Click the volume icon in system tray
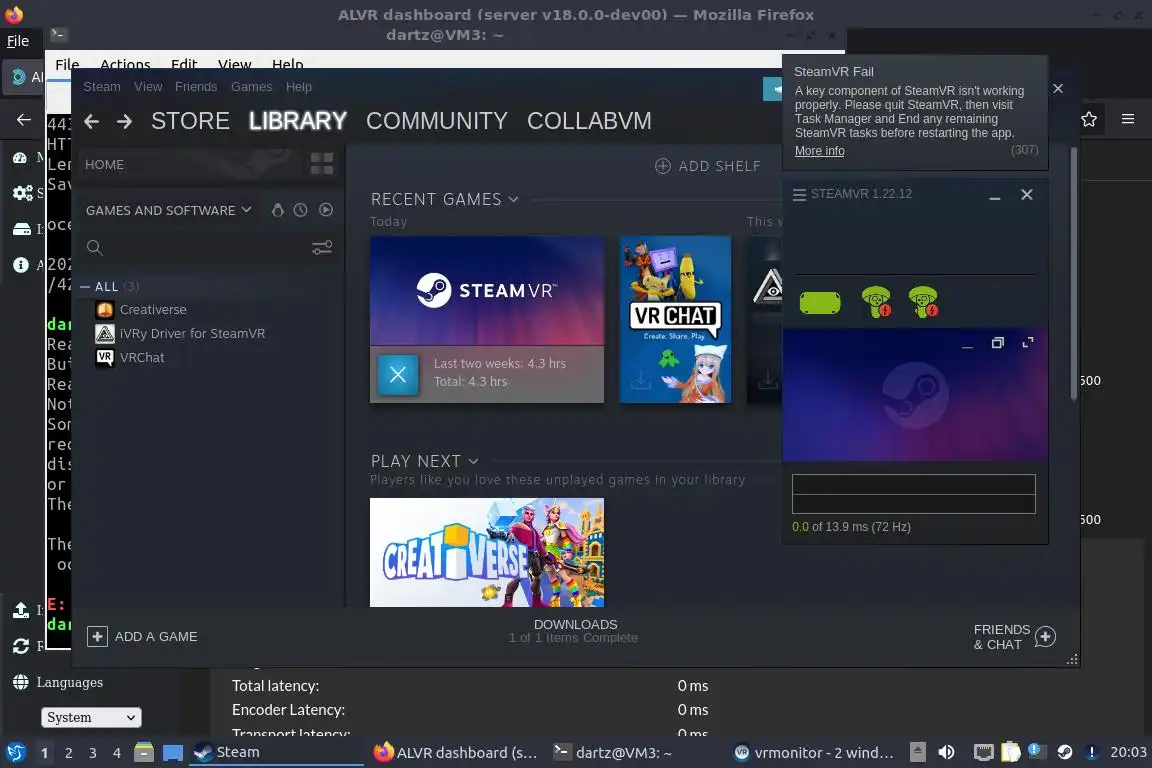The height and width of the screenshot is (768, 1152). click(946, 752)
